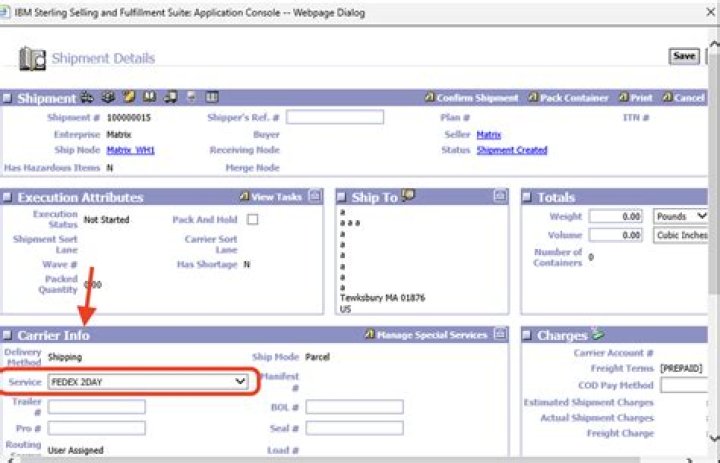This screenshot has height=463, width=720.
Task: Open the Pounds weight unit dropdown
Action: tap(681, 216)
